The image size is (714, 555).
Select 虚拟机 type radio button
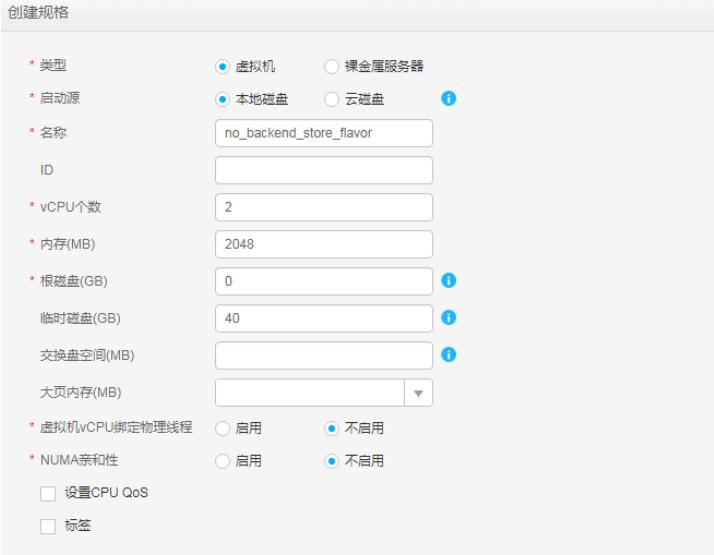(222, 66)
